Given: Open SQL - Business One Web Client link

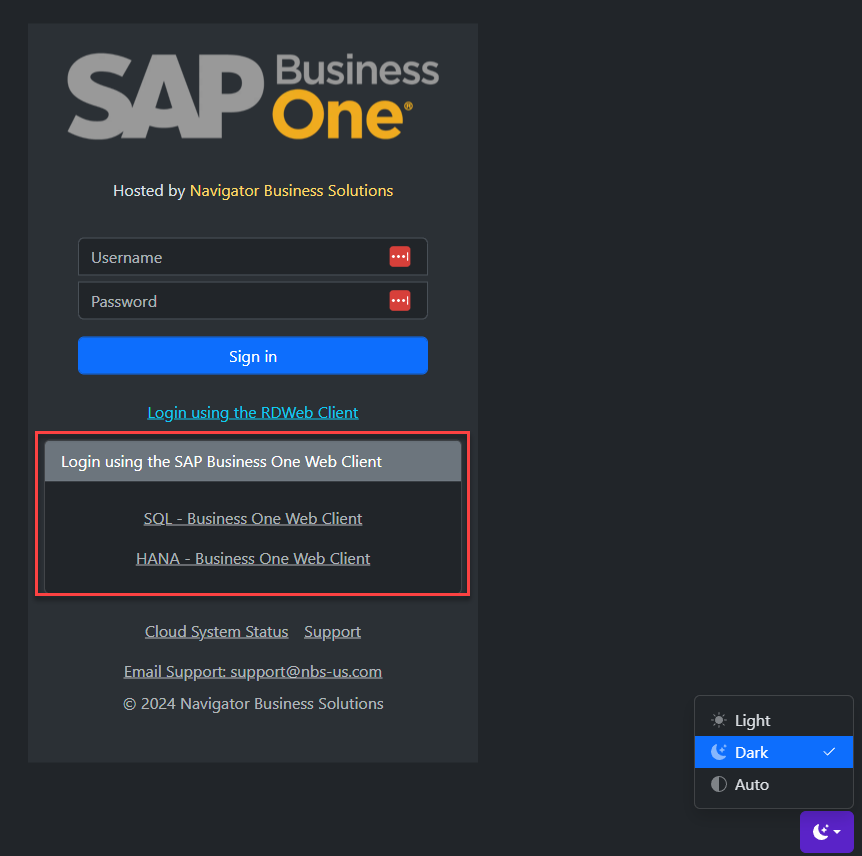Looking at the screenshot, I should [x=253, y=518].
